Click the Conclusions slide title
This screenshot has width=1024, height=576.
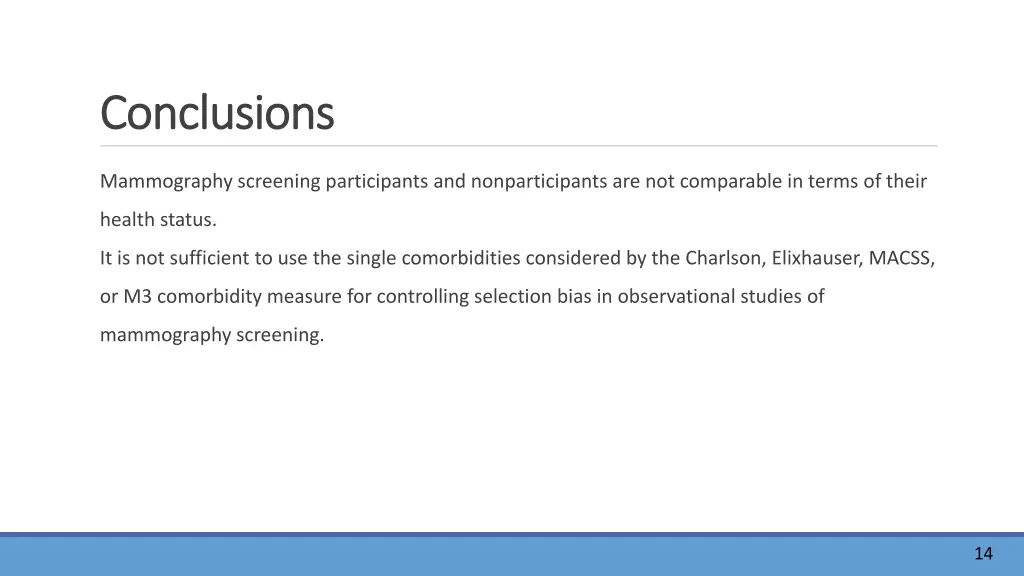(x=217, y=113)
